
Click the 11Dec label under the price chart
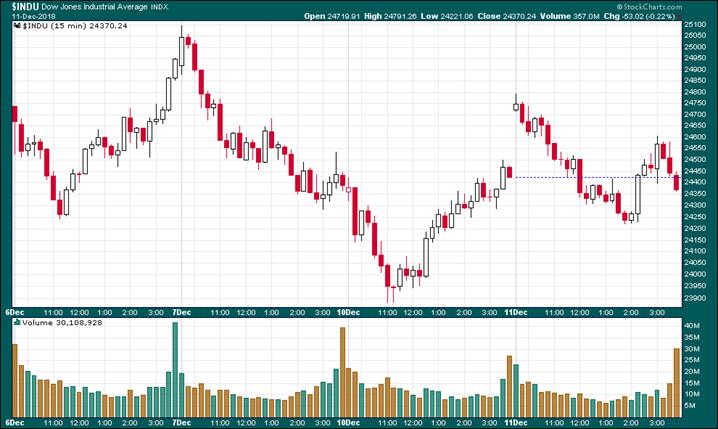(x=516, y=312)
